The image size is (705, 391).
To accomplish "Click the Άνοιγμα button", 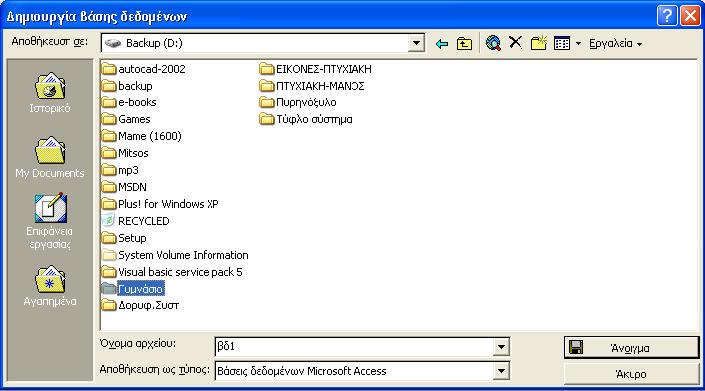I will 631,348.
